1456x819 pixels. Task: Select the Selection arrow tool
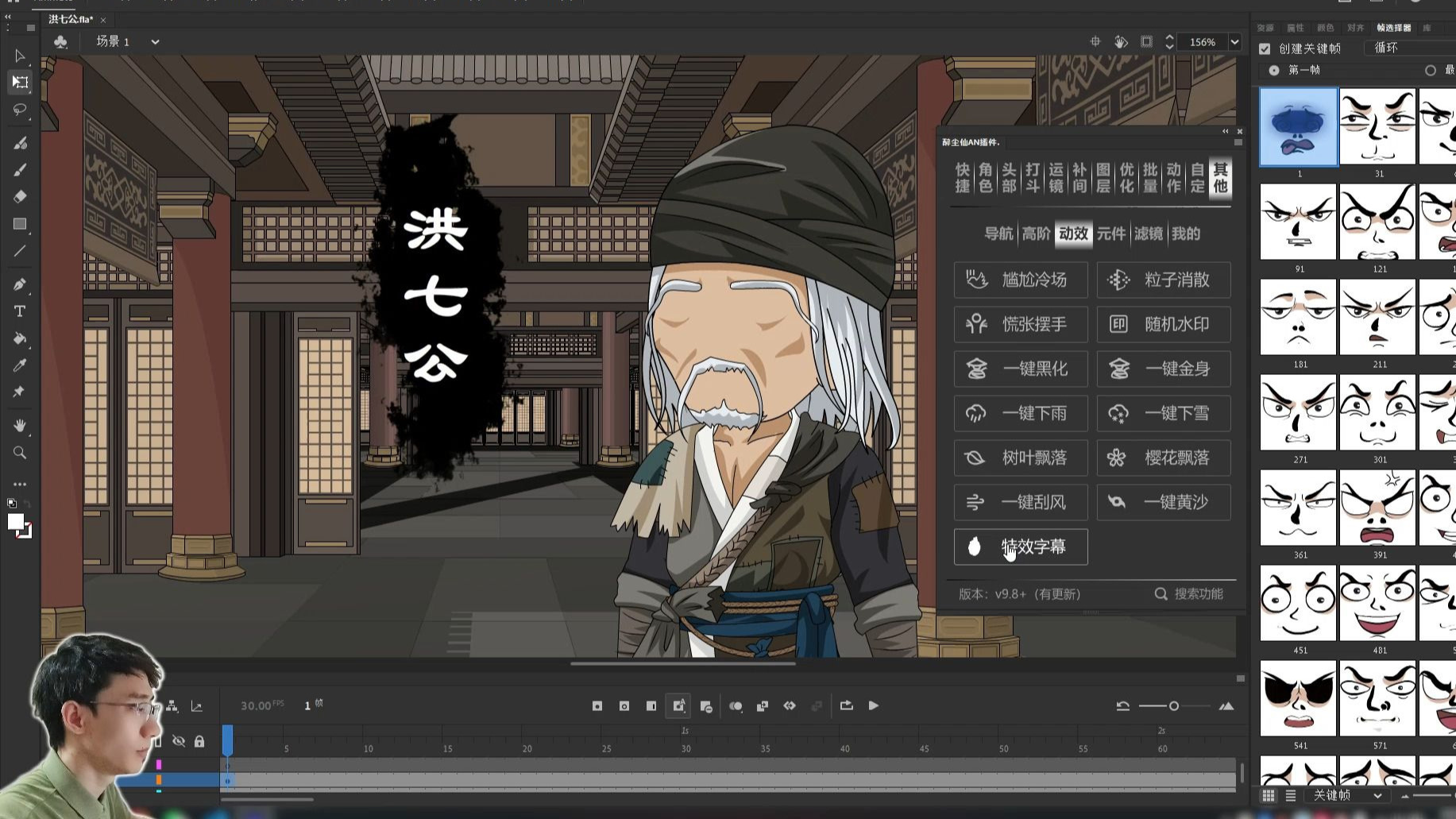[x=20, y=56]
